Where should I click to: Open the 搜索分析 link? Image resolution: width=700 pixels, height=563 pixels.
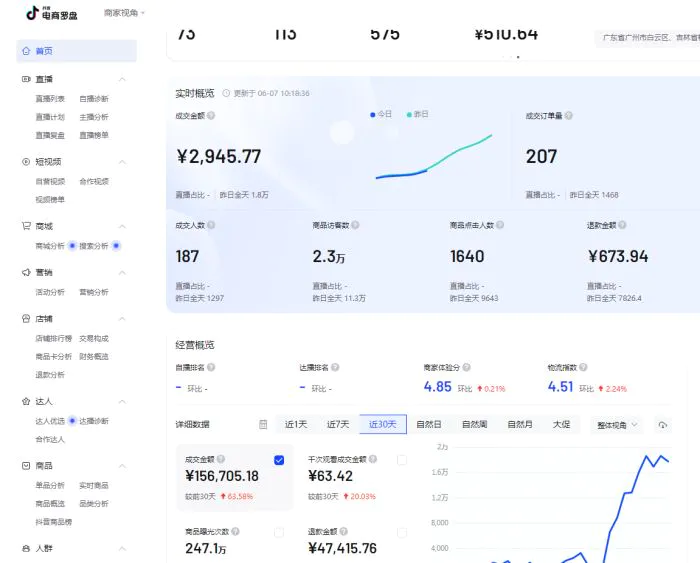[94, 246]
